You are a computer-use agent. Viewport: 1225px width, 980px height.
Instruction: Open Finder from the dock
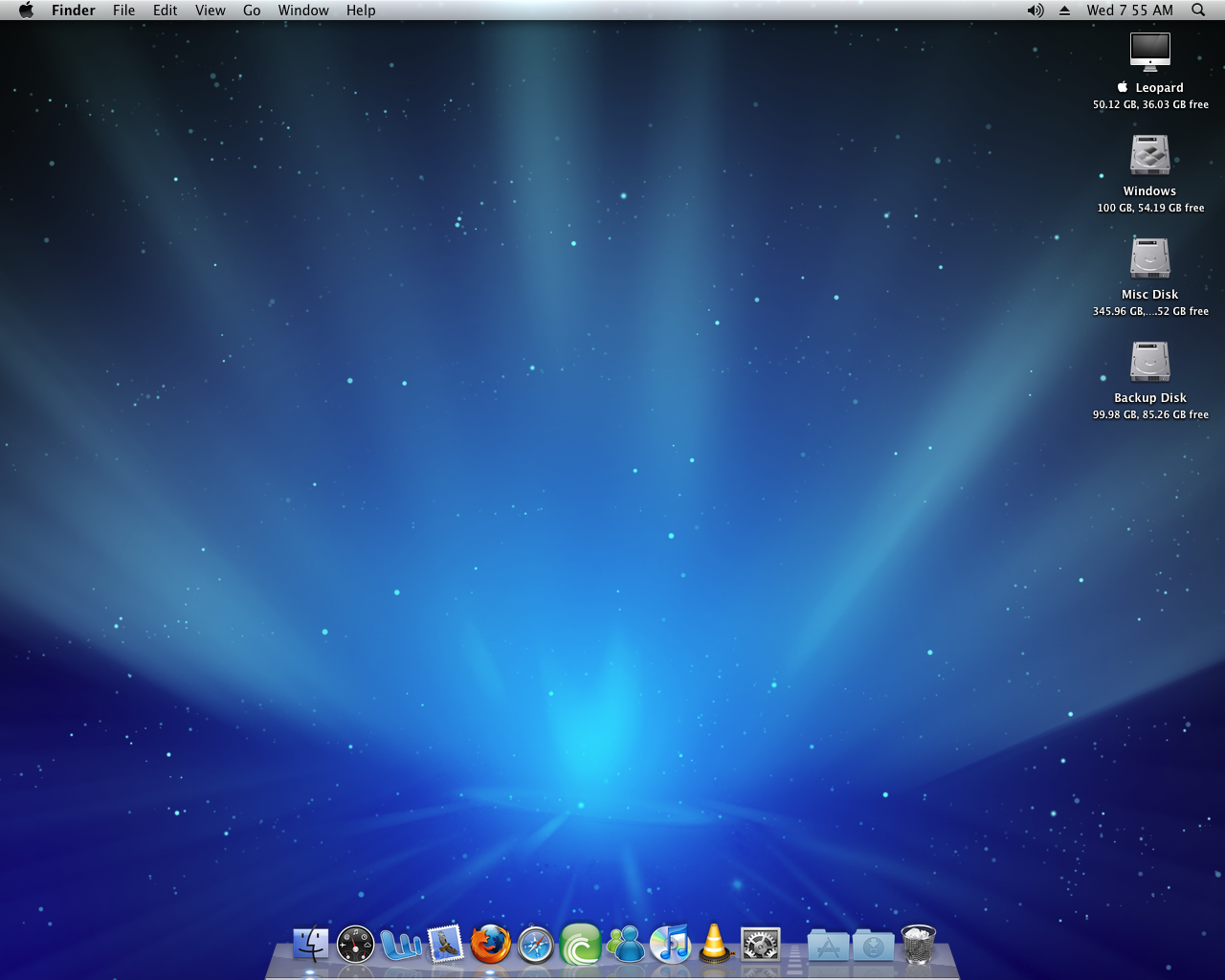[310, 945]
